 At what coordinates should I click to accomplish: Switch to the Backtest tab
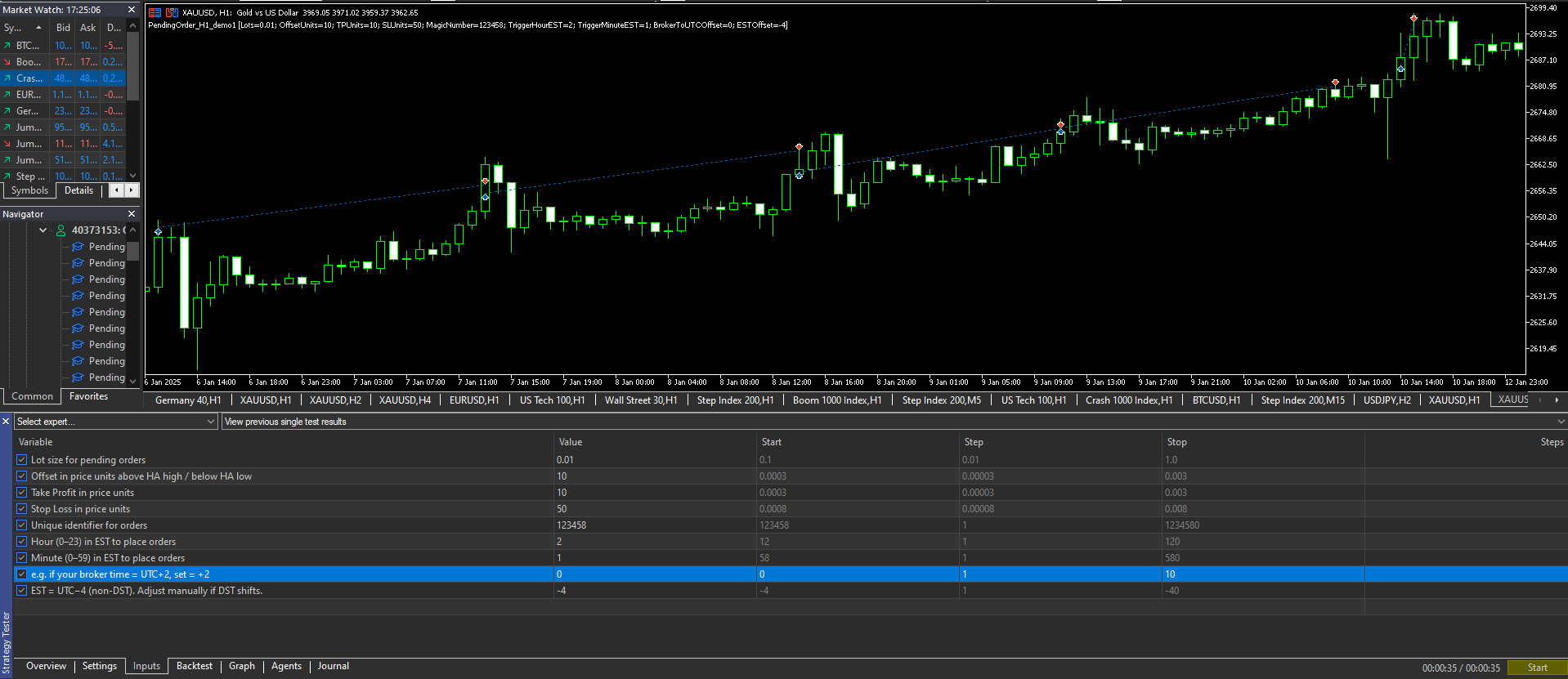[194, 666]
